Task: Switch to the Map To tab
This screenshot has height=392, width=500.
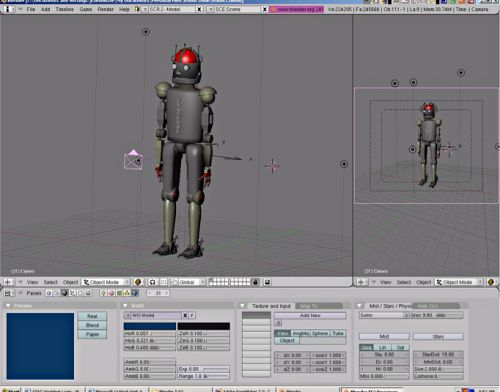Action: tap(309, 306)
